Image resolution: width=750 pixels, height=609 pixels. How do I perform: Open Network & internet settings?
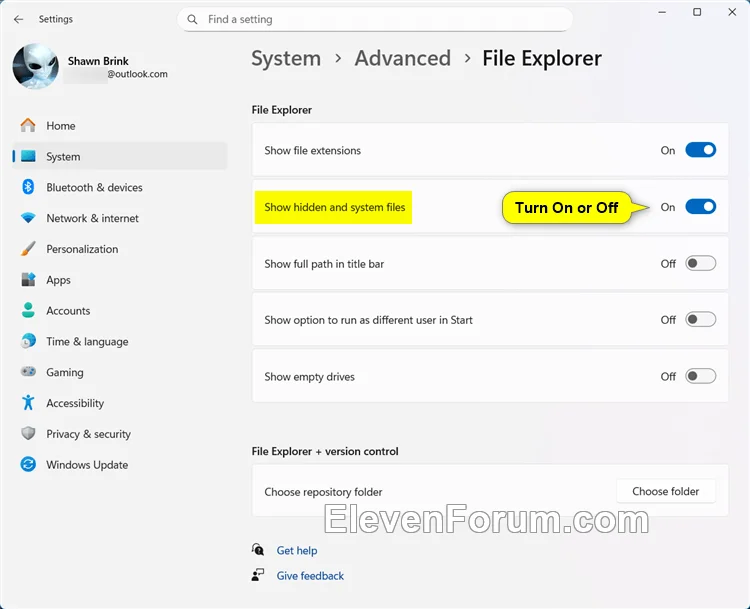click(x=120, y=218)
